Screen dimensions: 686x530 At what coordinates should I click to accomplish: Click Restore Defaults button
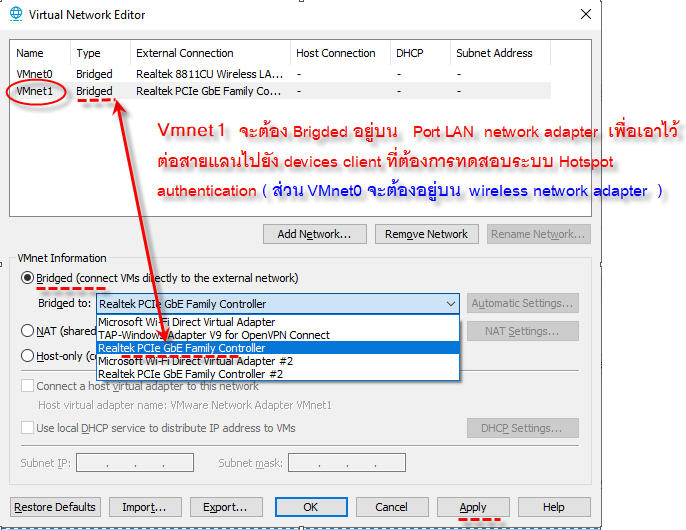55,507
